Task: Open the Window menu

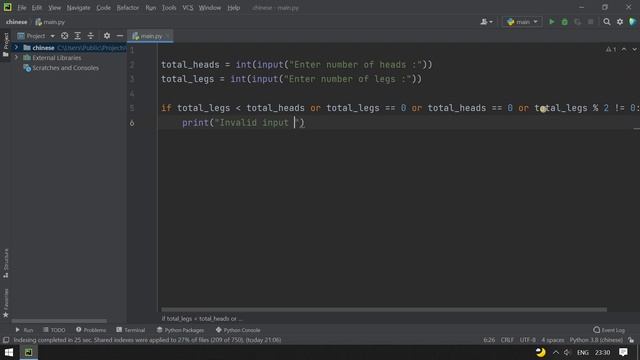Action: [210, 8]
